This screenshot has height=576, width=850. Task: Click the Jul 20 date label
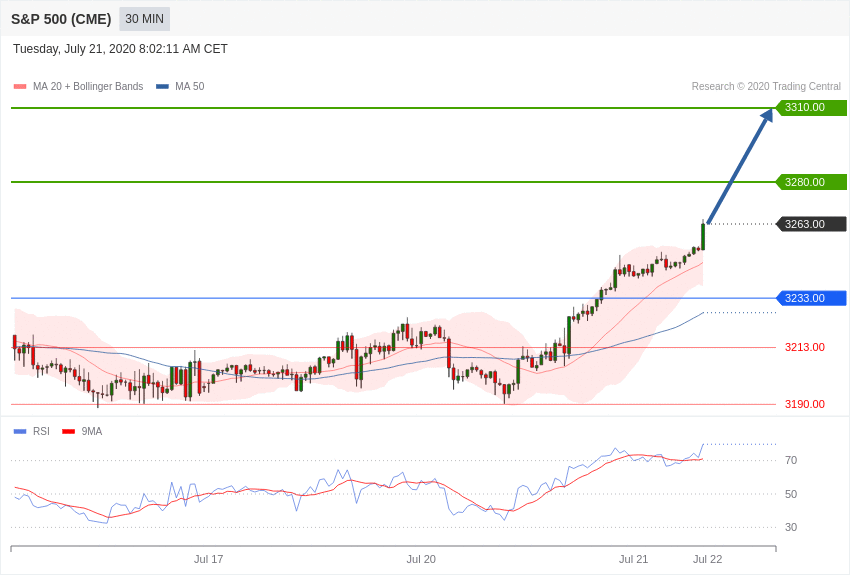click(421, 559)
